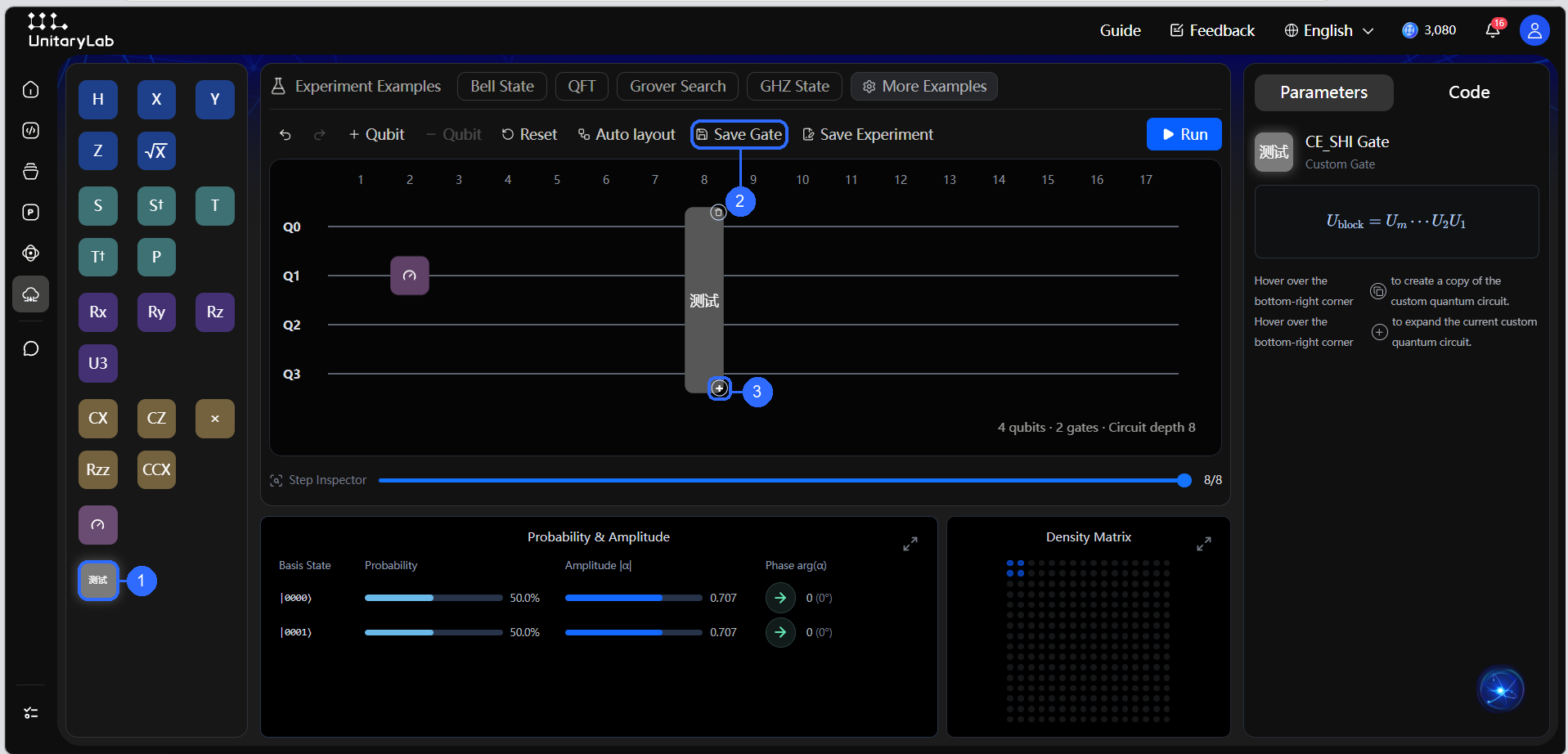Select the measurement gate in the palette
1568x754 pixels.
pos(98,525)
